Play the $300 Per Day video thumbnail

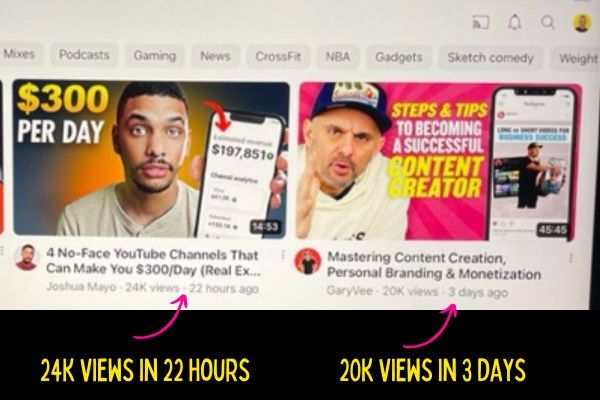[151, 158]
